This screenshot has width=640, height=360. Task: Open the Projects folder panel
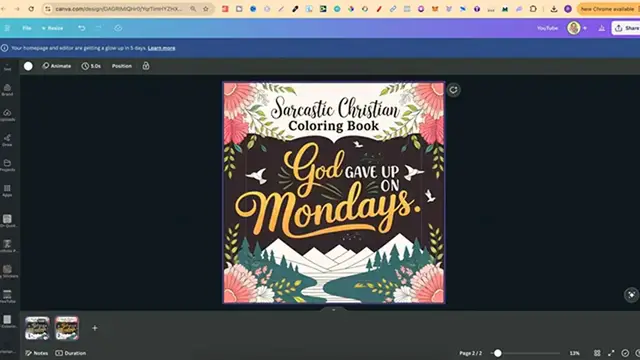click(7, 165)
